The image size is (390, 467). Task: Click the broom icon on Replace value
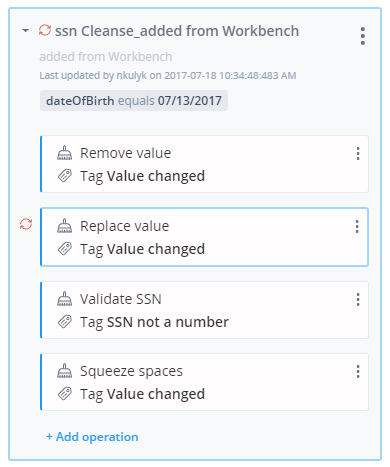tap(64, 226)
